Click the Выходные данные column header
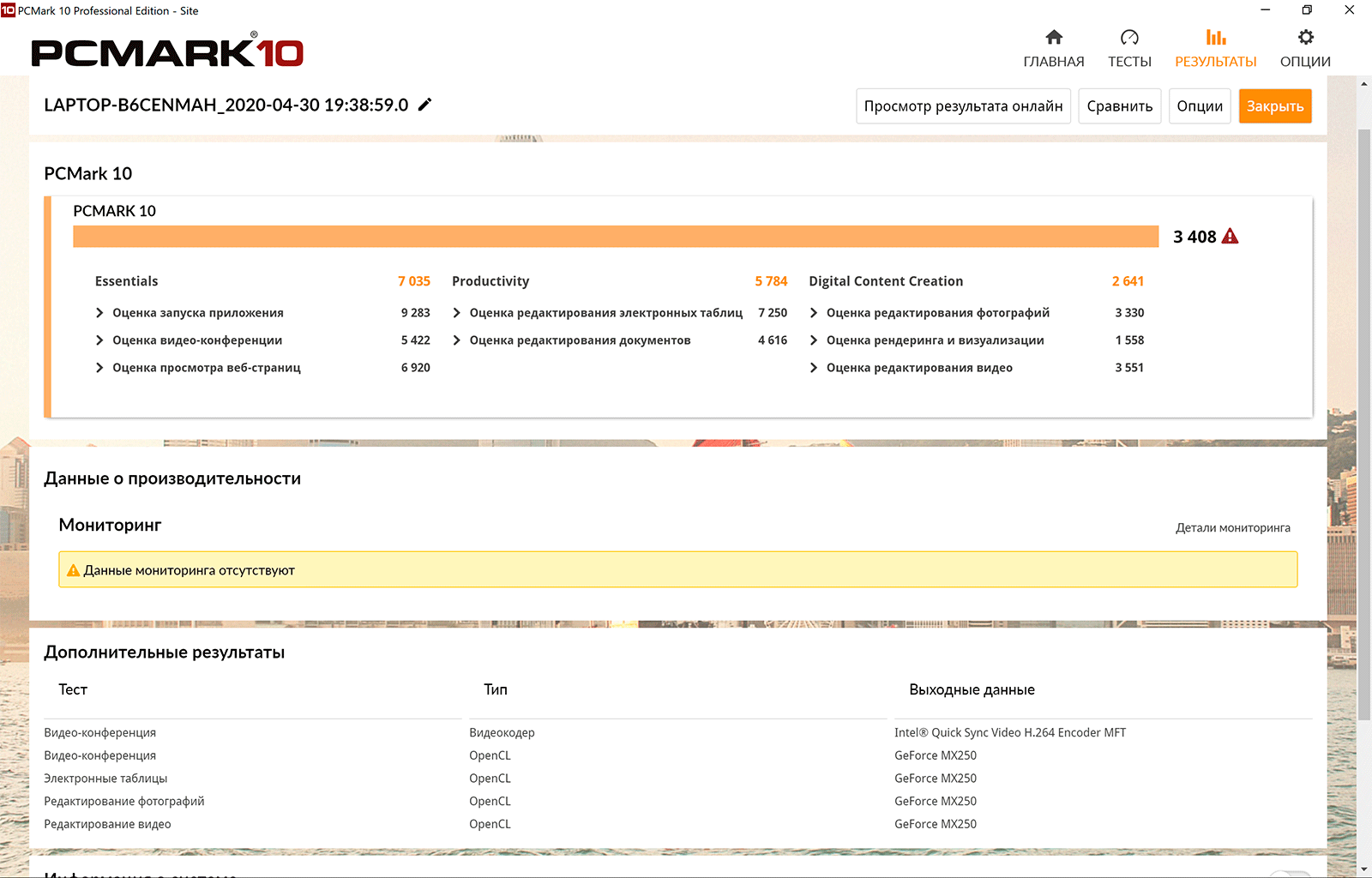This screenshot has height=878, width=1372. click(972, 689)
